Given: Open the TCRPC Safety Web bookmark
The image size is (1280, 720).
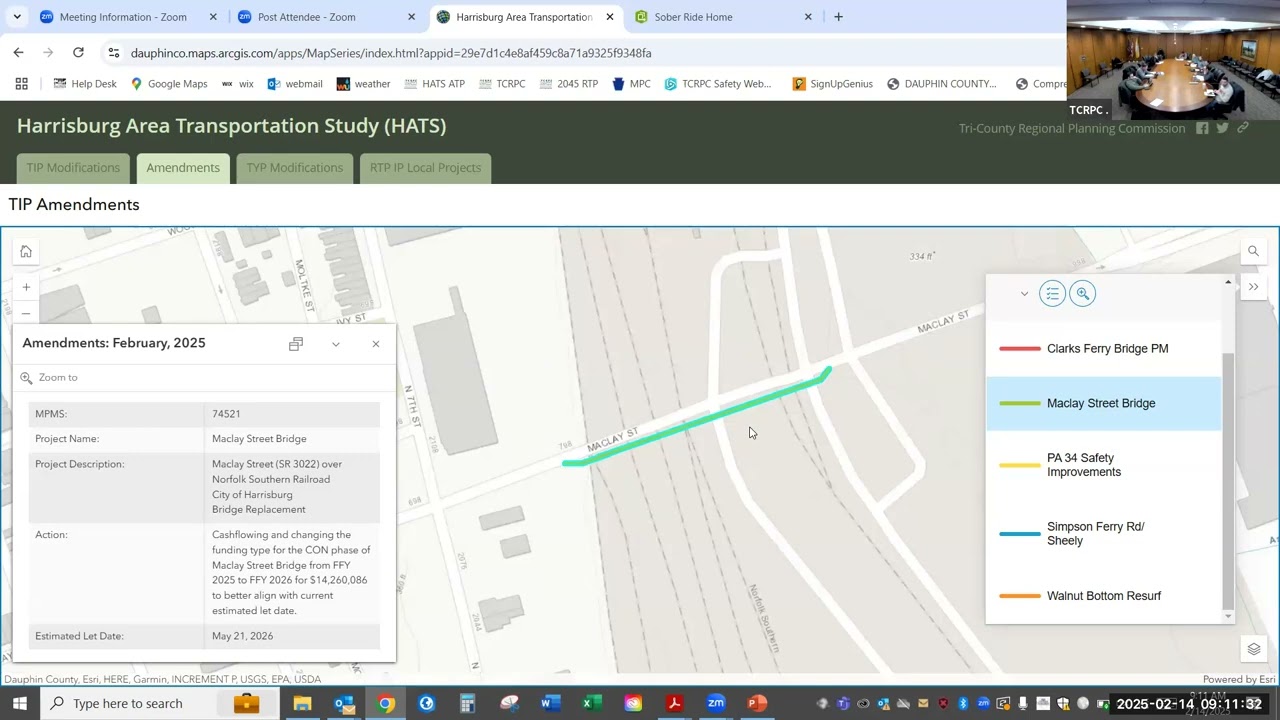Looking at the screenshot, I should point(718,84).
